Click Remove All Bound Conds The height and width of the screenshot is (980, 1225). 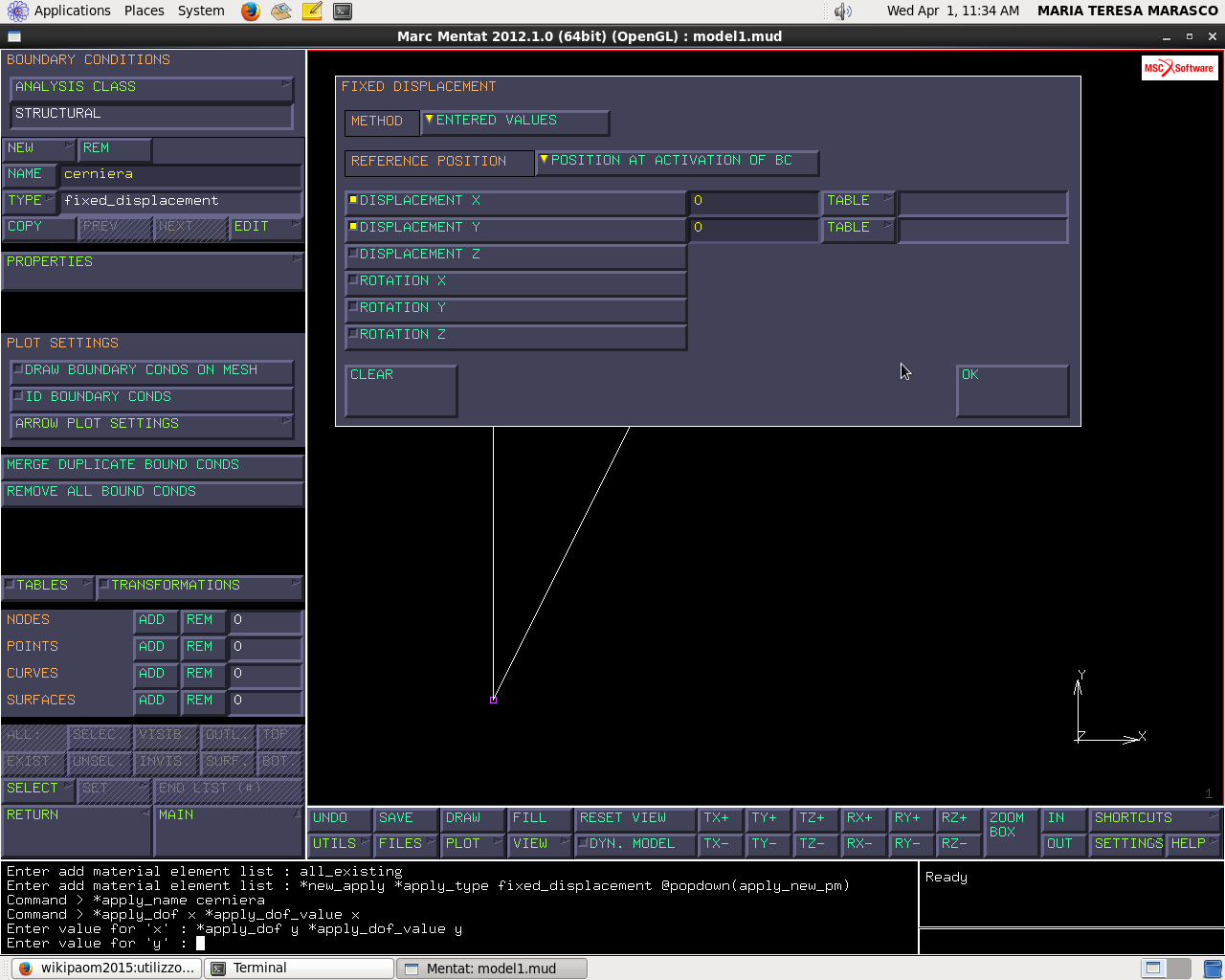coord(152,493)
